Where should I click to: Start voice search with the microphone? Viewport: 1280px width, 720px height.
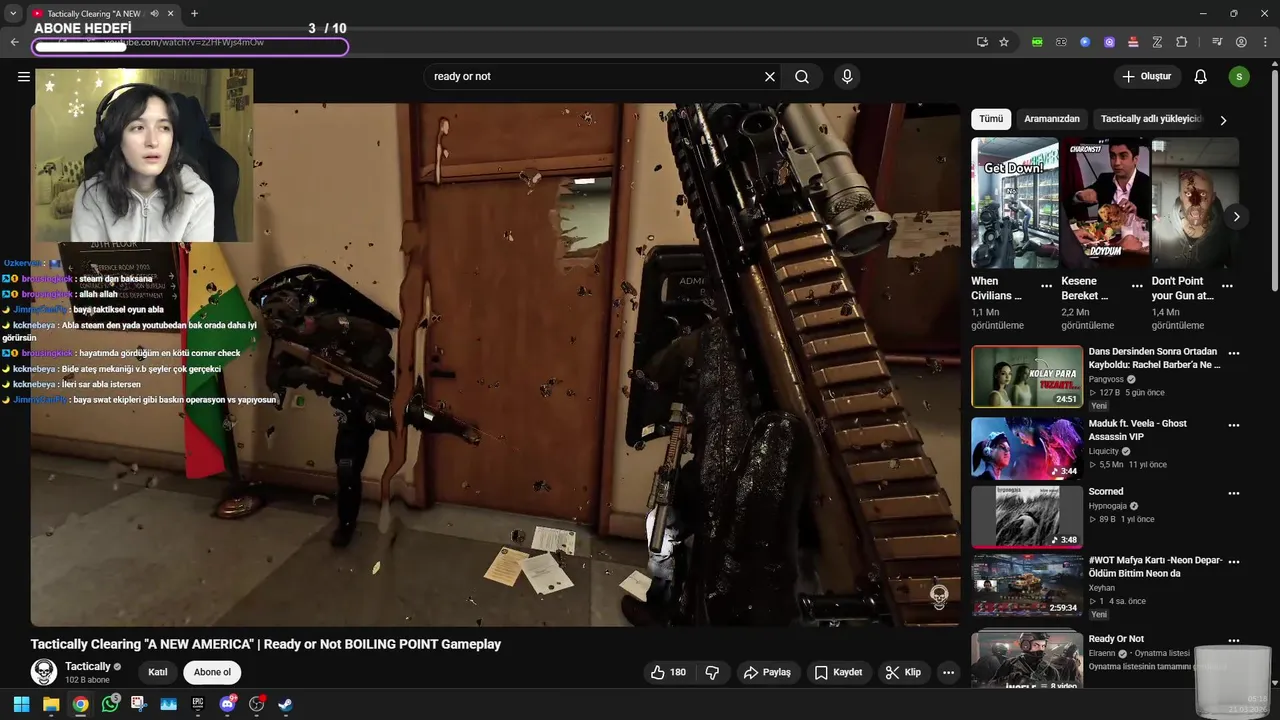pos(847,76)
